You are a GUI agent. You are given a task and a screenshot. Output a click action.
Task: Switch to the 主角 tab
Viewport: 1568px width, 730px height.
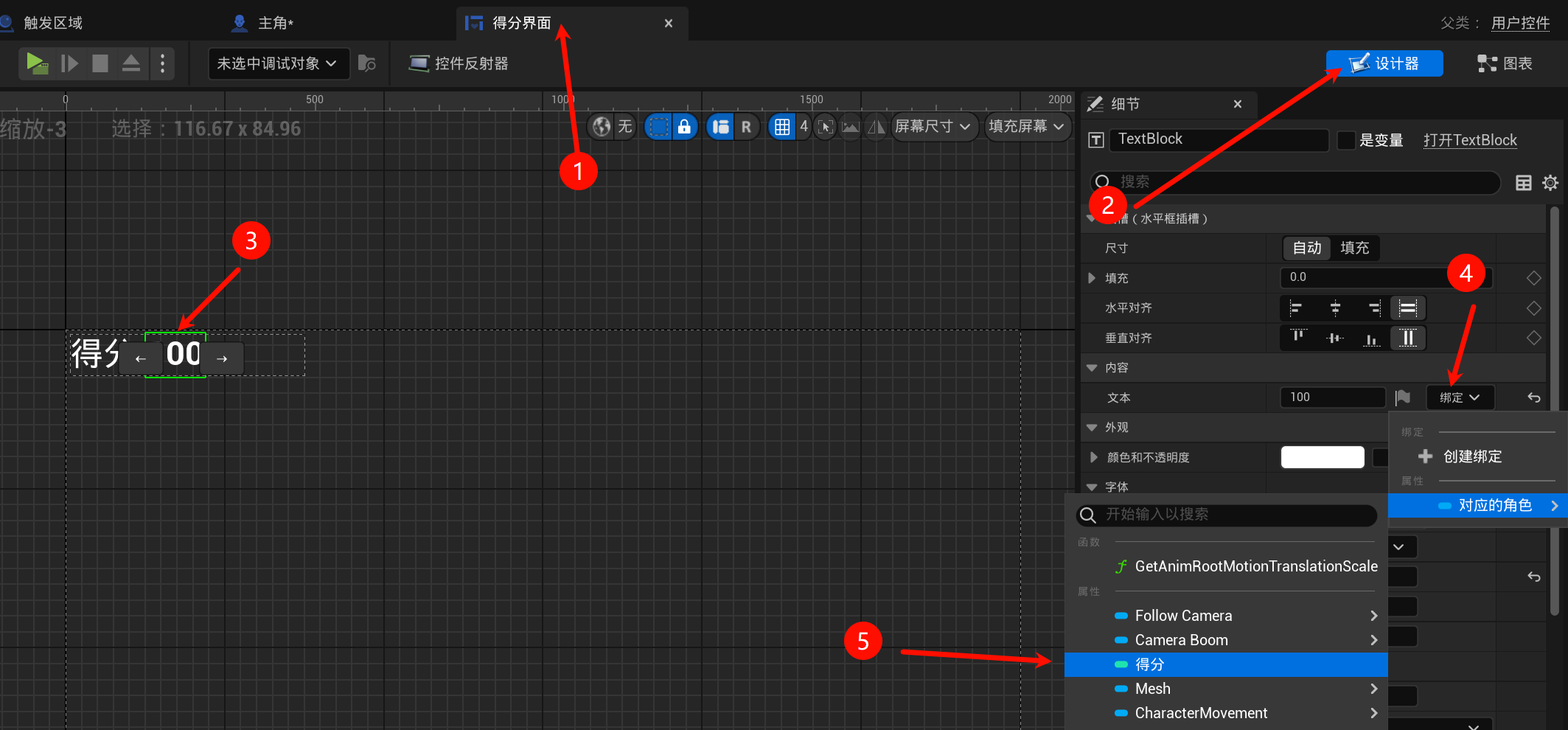pos(275,24)
